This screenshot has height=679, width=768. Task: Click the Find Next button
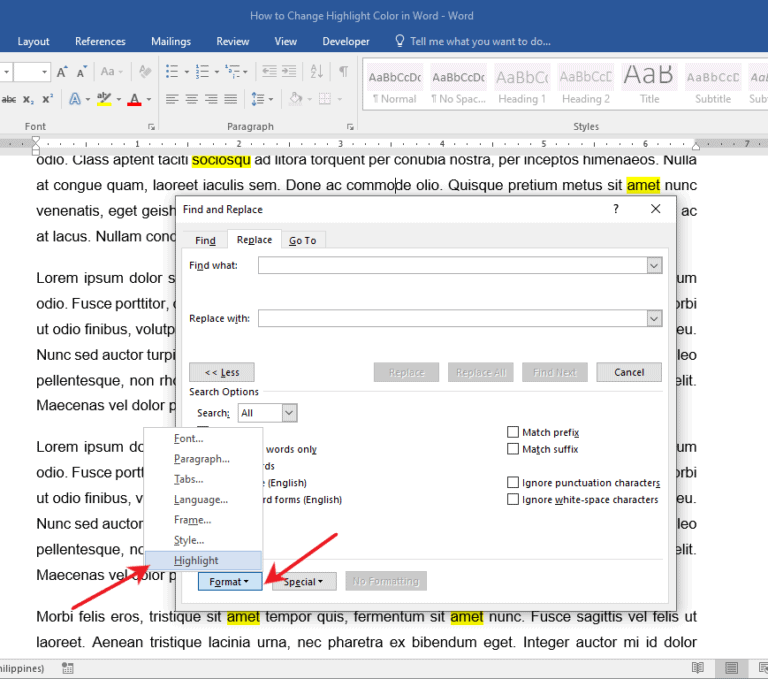pyautogui.click(x=554, y=372)
